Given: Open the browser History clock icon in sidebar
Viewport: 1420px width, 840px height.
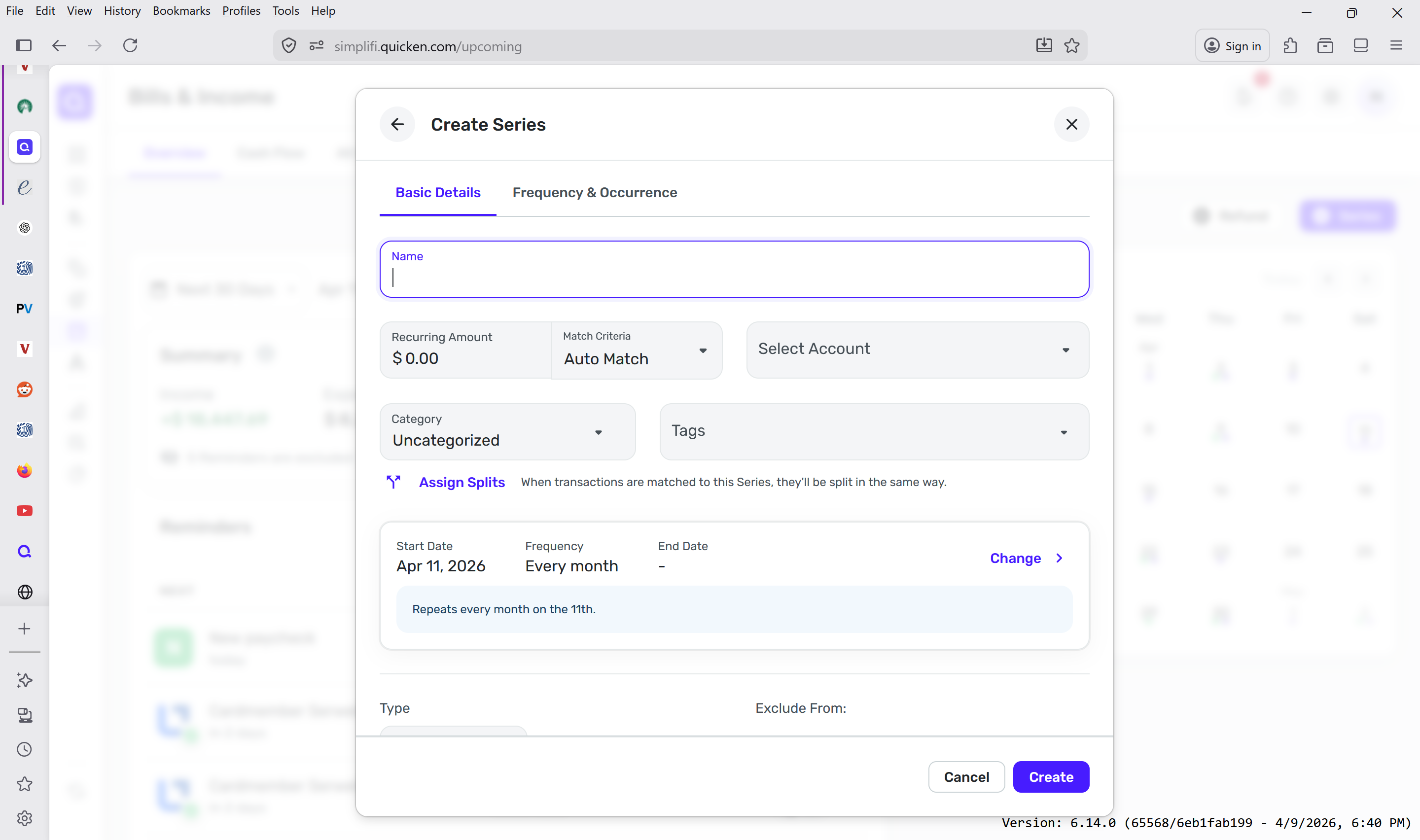Looking at the screenshot, I should coord(24,749).
